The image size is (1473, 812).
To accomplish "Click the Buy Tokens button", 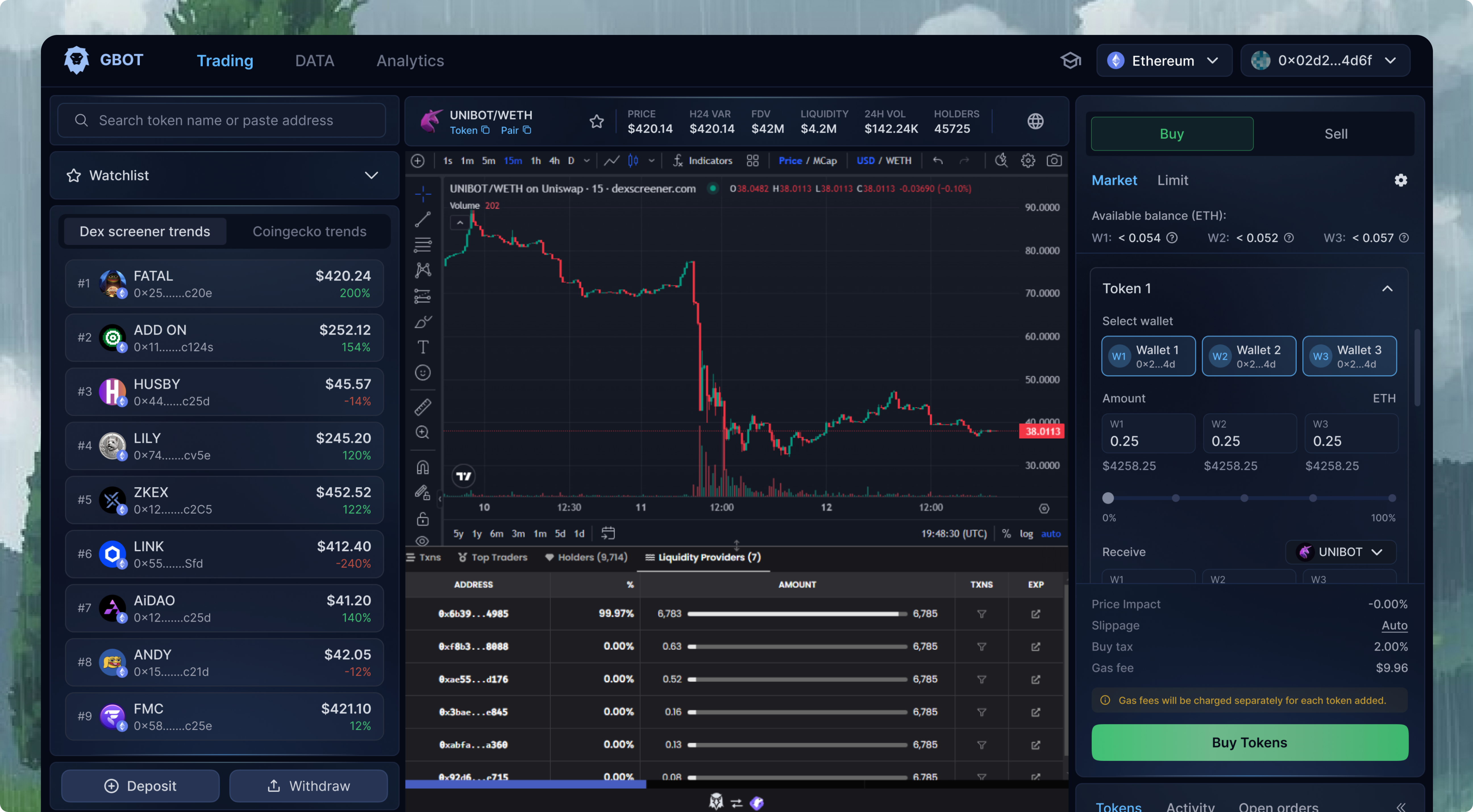I will pyautogui.click(x=1249, y=742).
